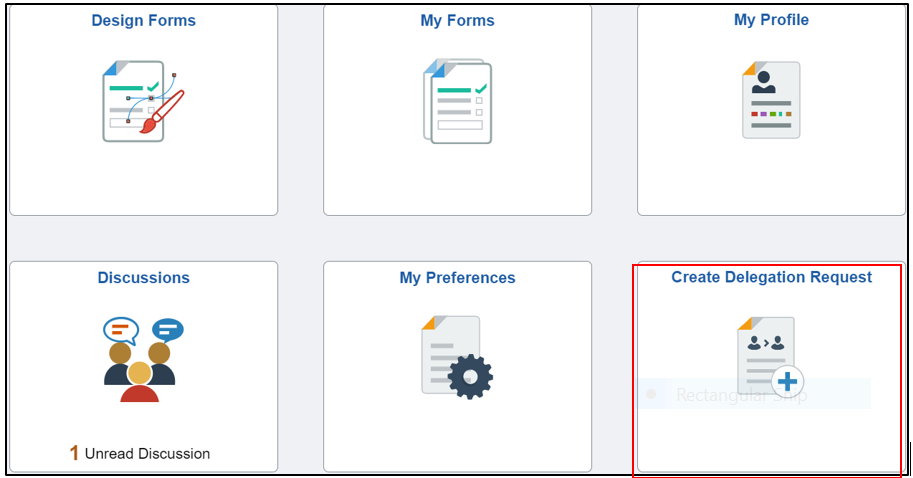The image size is (913, 478).
Task: Click the blue plus on delegation icon
Action: (x=789, y=381)
